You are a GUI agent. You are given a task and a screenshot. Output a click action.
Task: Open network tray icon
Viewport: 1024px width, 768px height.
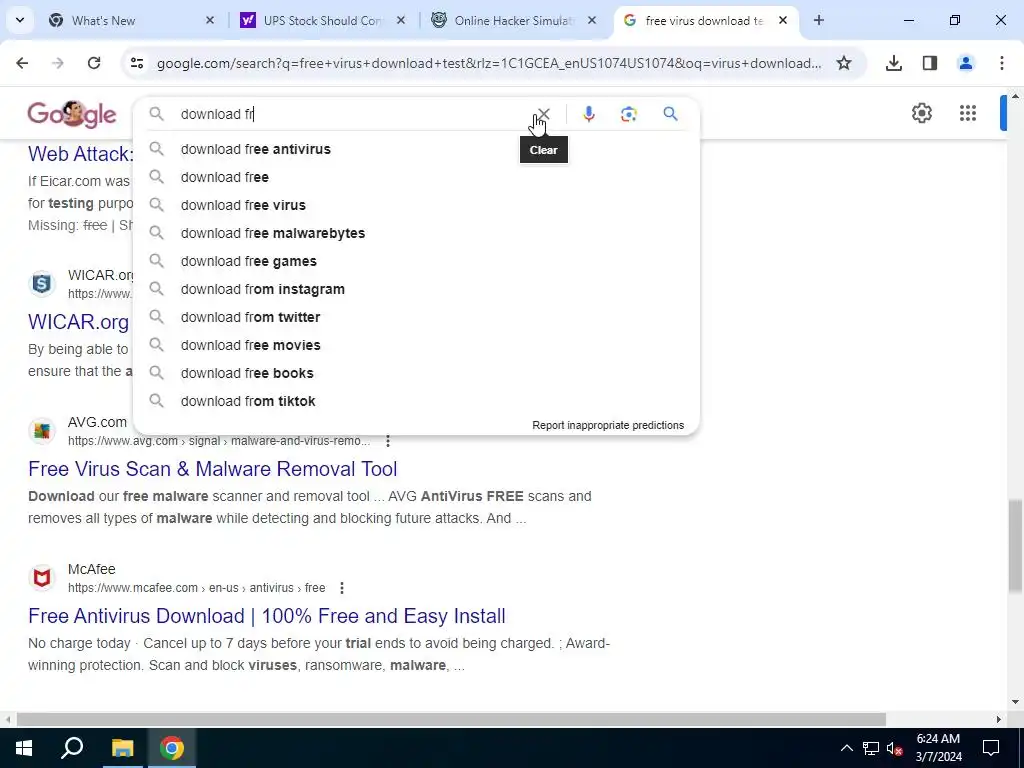(x=871, y=748)
